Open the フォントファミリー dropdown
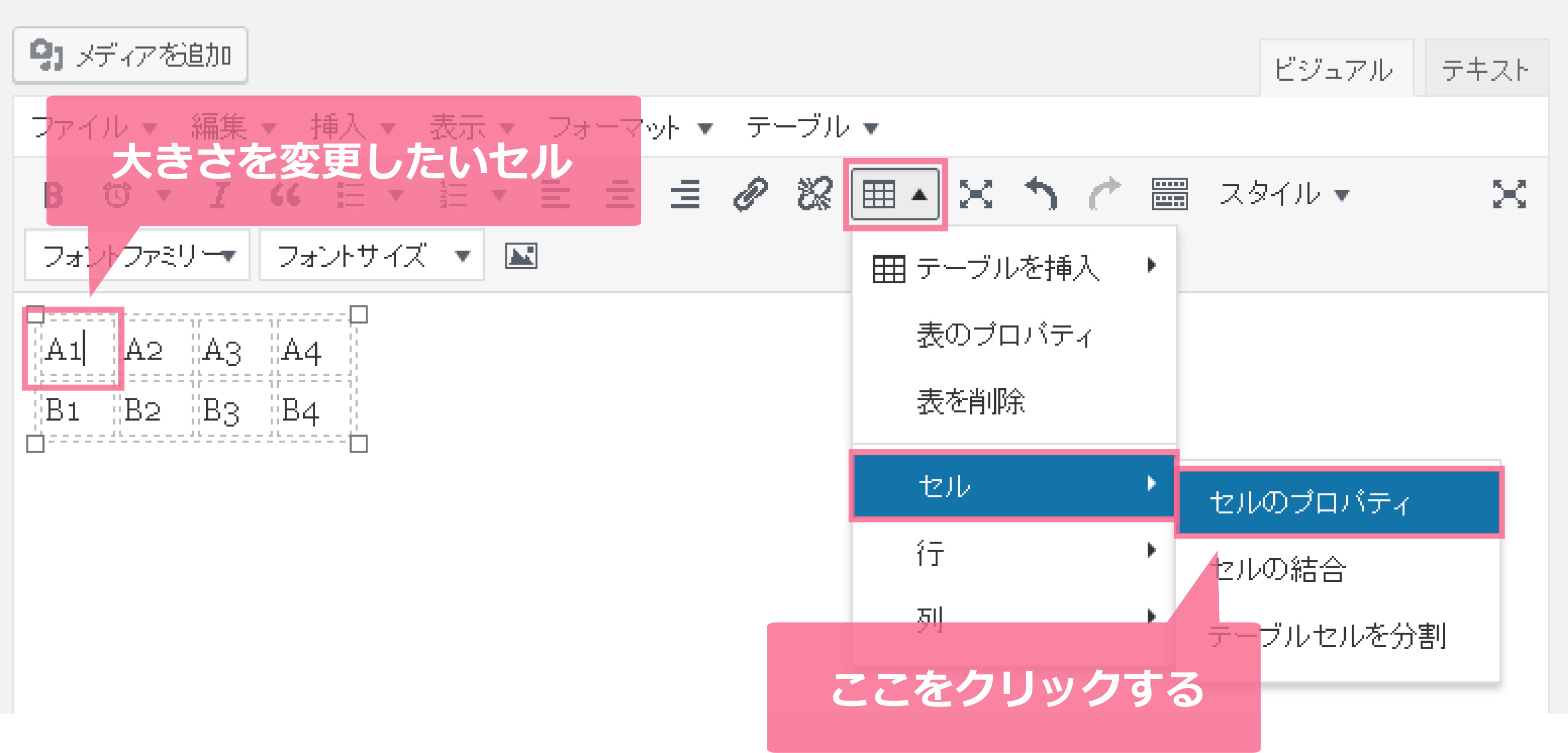1568x753 pixels. (x=138, y=255)
